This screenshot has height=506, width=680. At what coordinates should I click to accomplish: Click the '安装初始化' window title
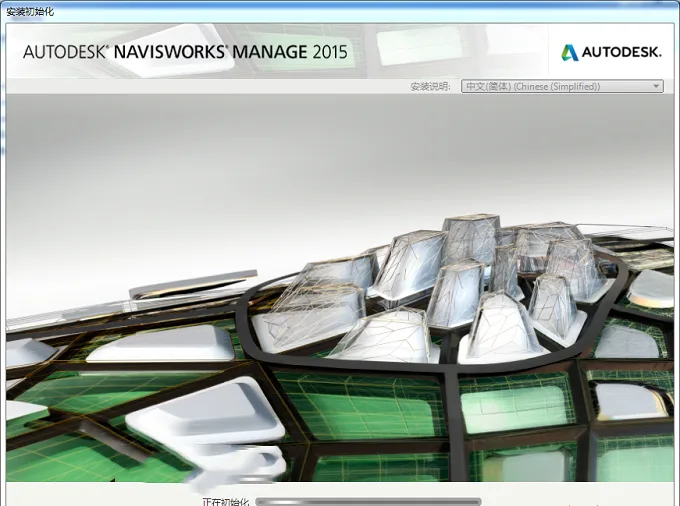[x=30, y=11]
